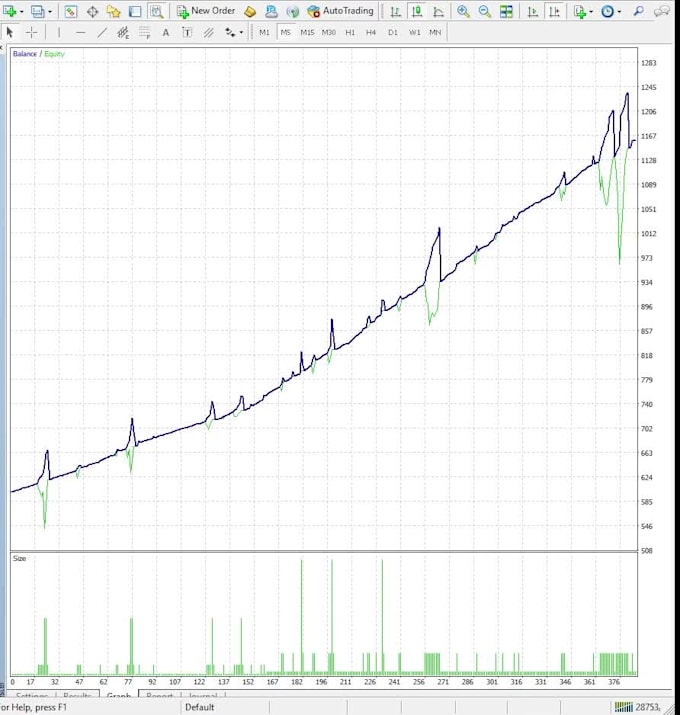Click the New Order button
680x715 pixels.
click(206, 11)
